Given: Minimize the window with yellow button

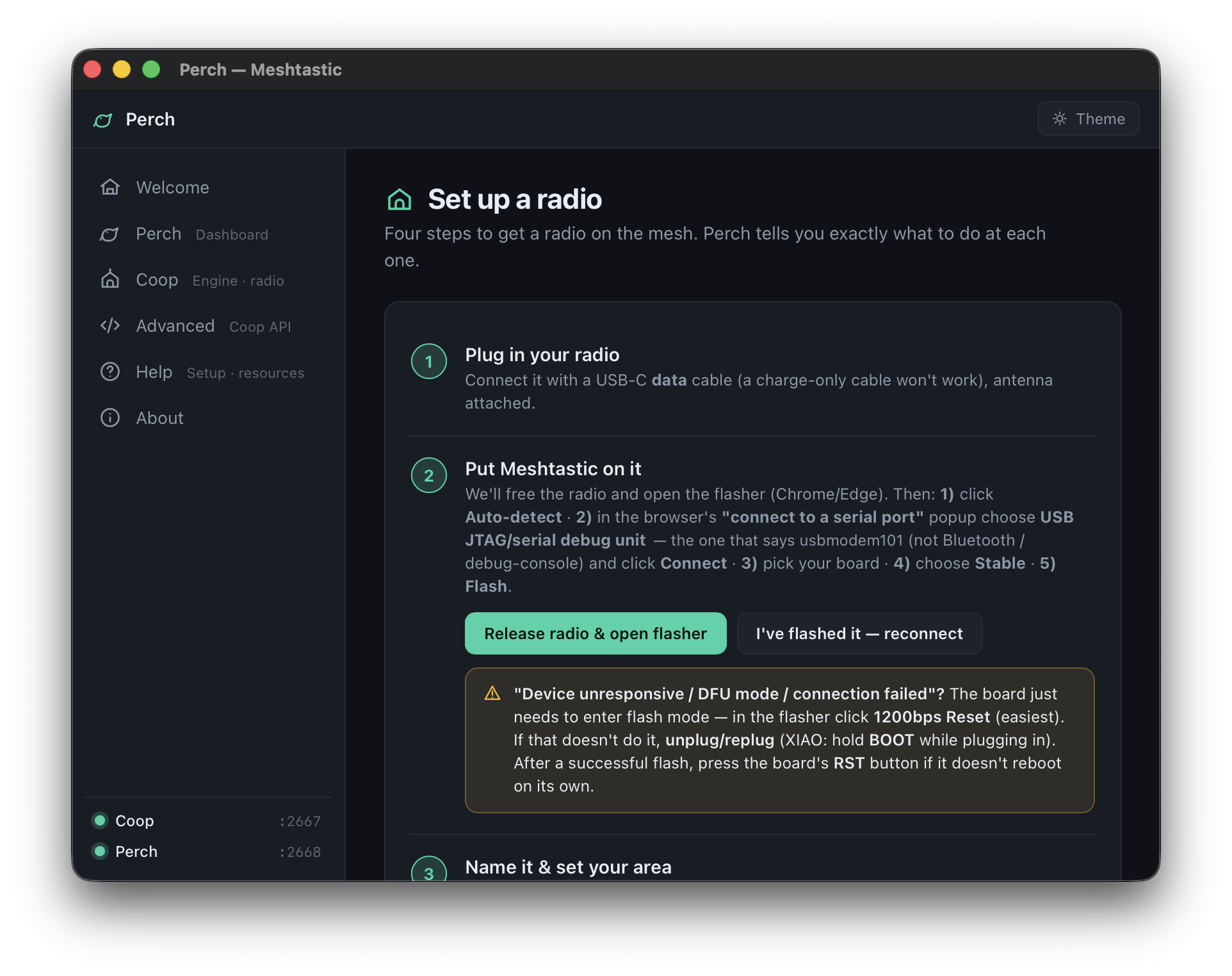Looking at the screenshot, I should pyautogui.click(x=122, y=69).
